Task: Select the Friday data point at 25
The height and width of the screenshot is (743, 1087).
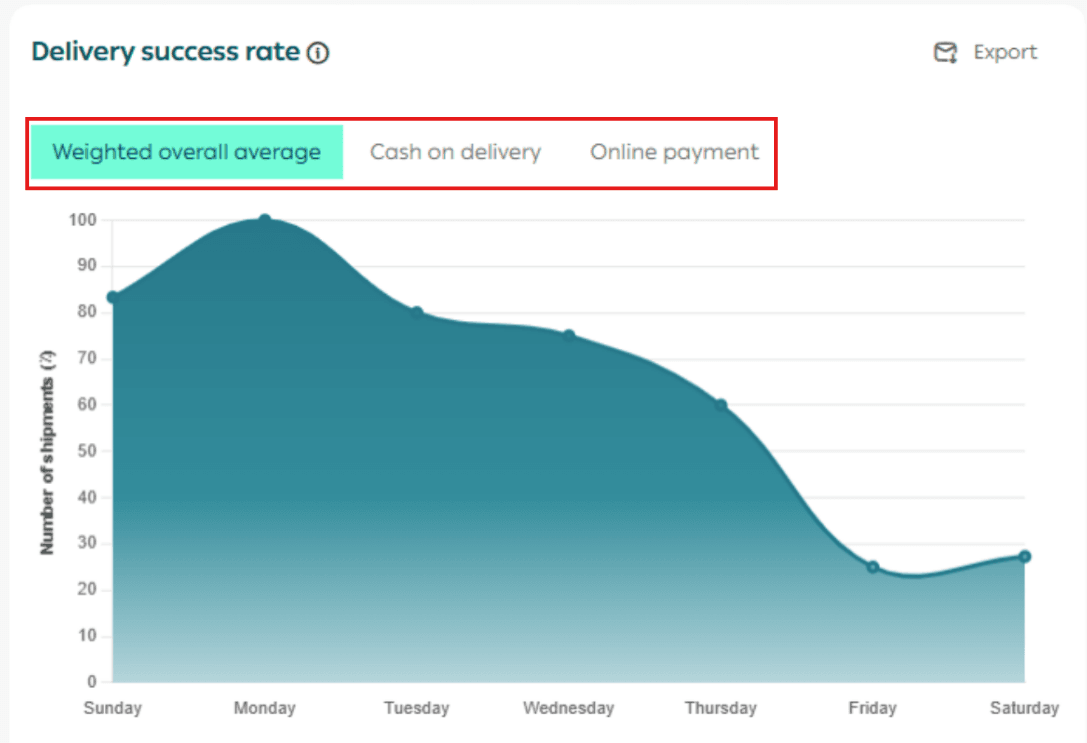Action: (873, 567)
